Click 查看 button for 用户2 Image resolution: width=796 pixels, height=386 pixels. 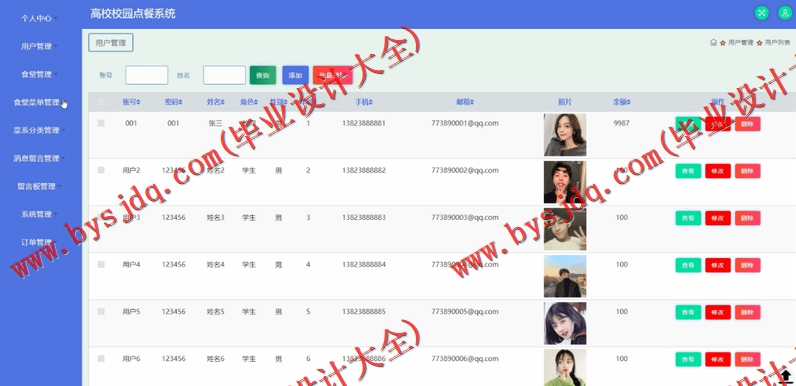(x=688, y=171)
